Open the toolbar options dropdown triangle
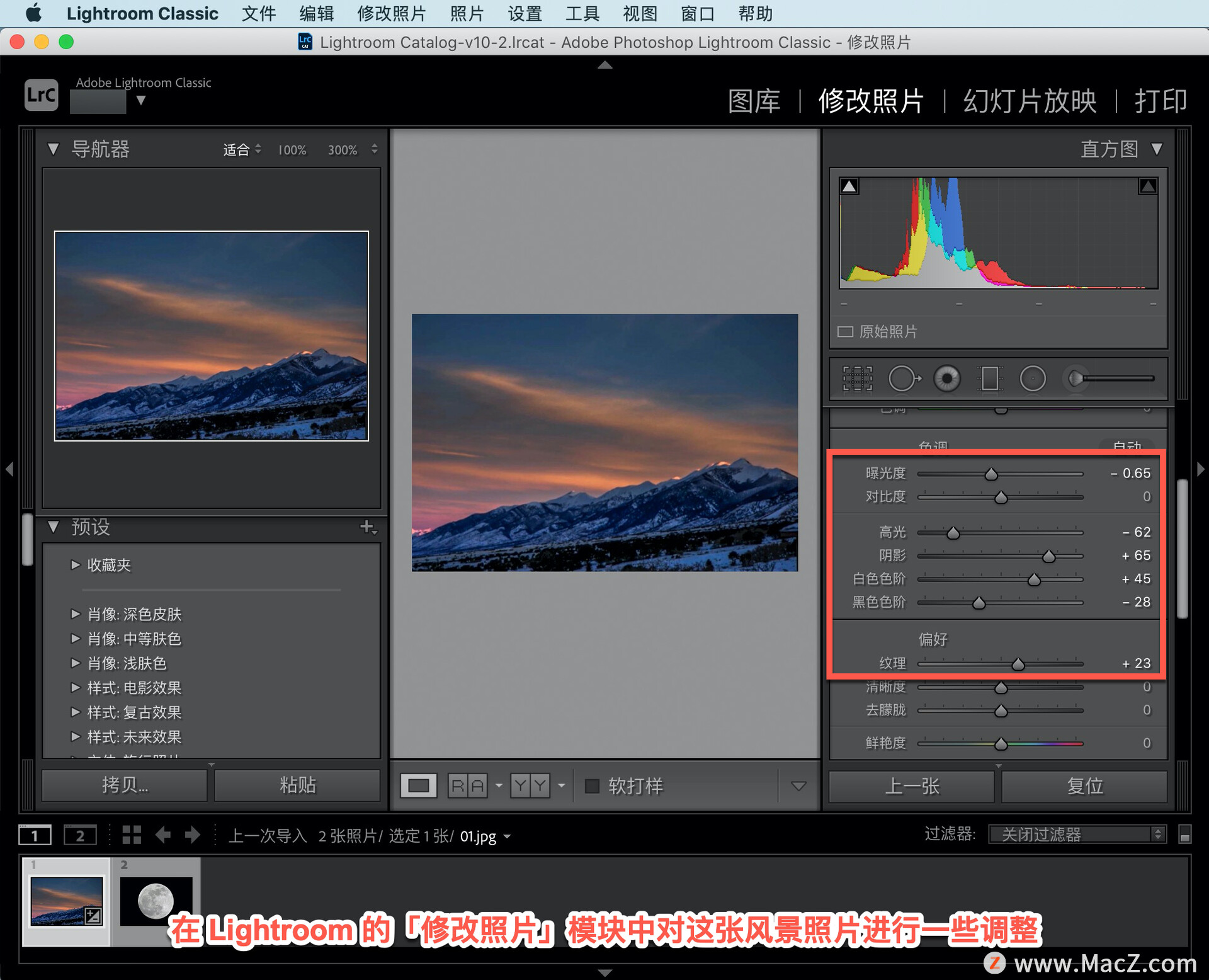 pyautogui.click(x=798, y=785)
